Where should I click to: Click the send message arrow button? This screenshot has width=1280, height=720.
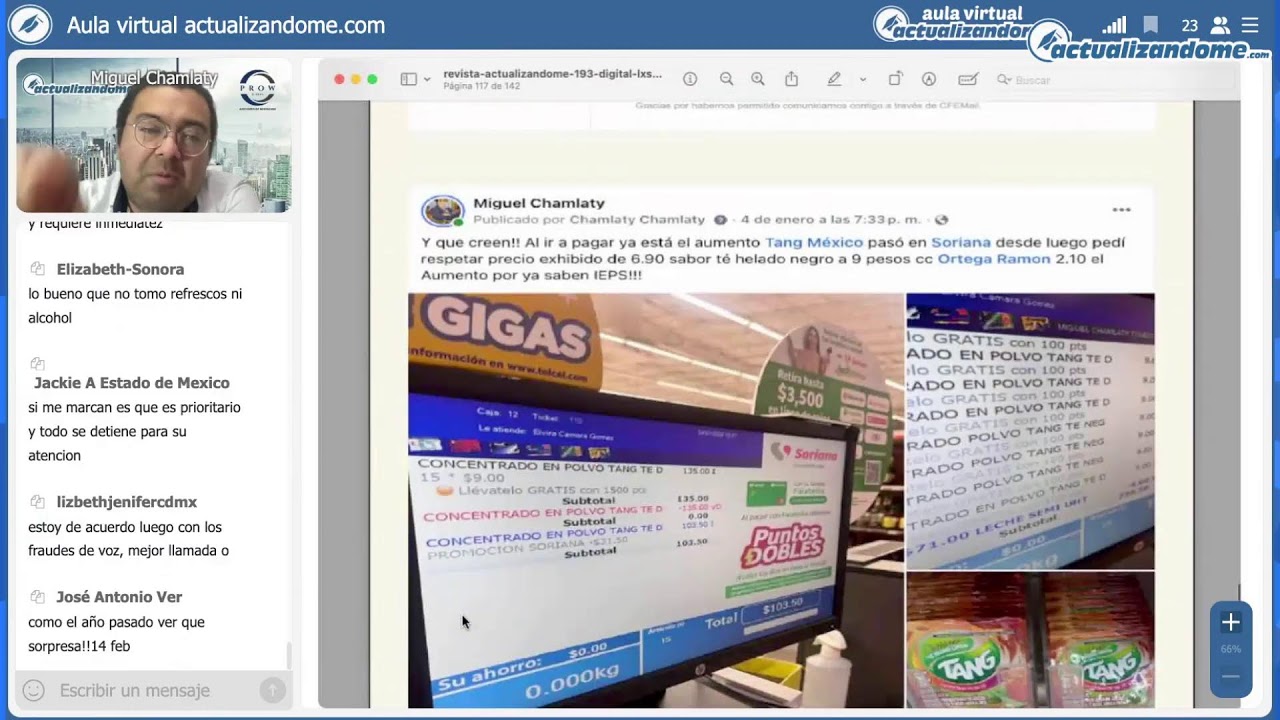point(271,690)
